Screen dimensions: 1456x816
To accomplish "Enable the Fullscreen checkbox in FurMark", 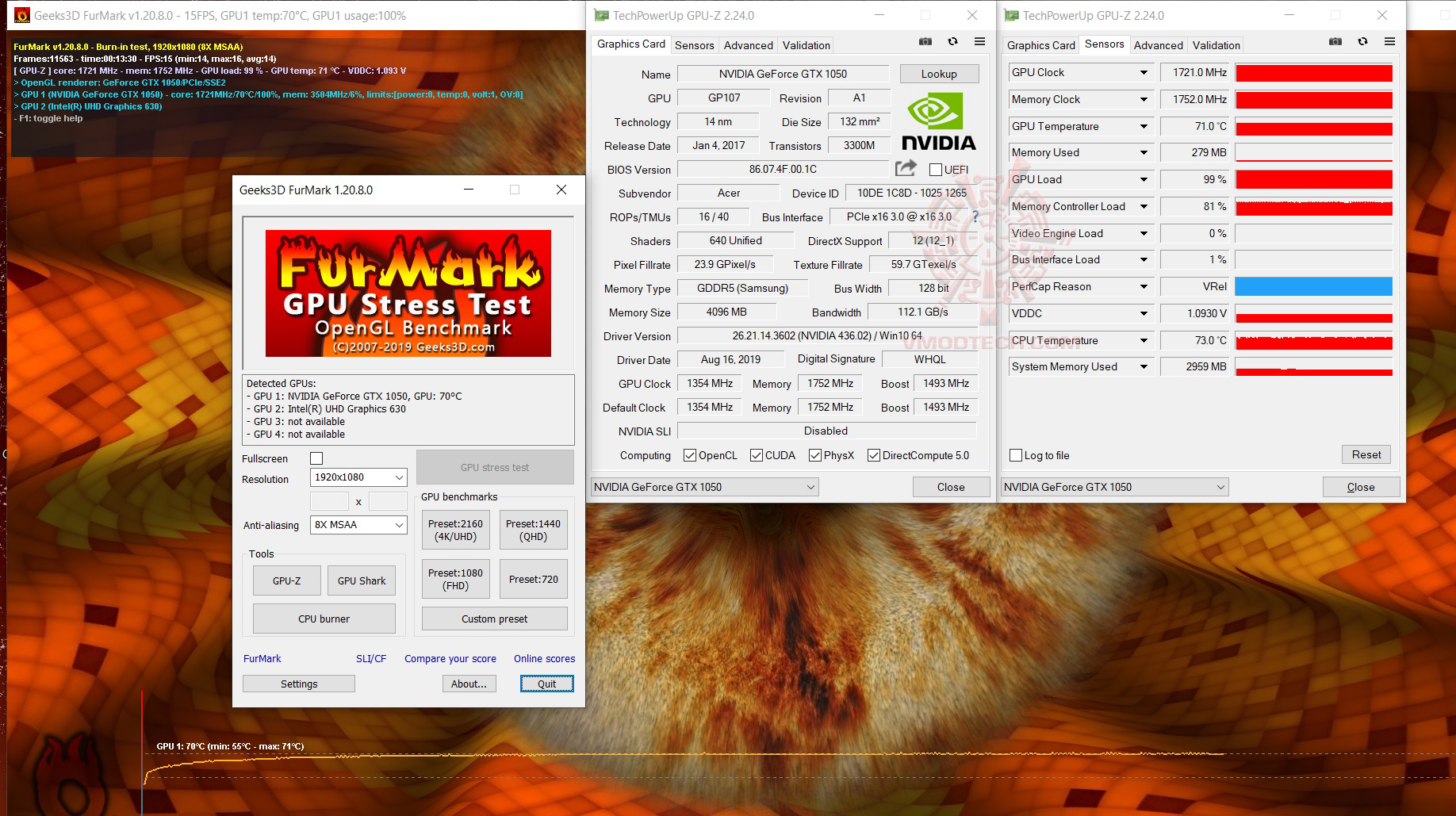I will coord(316,458).
